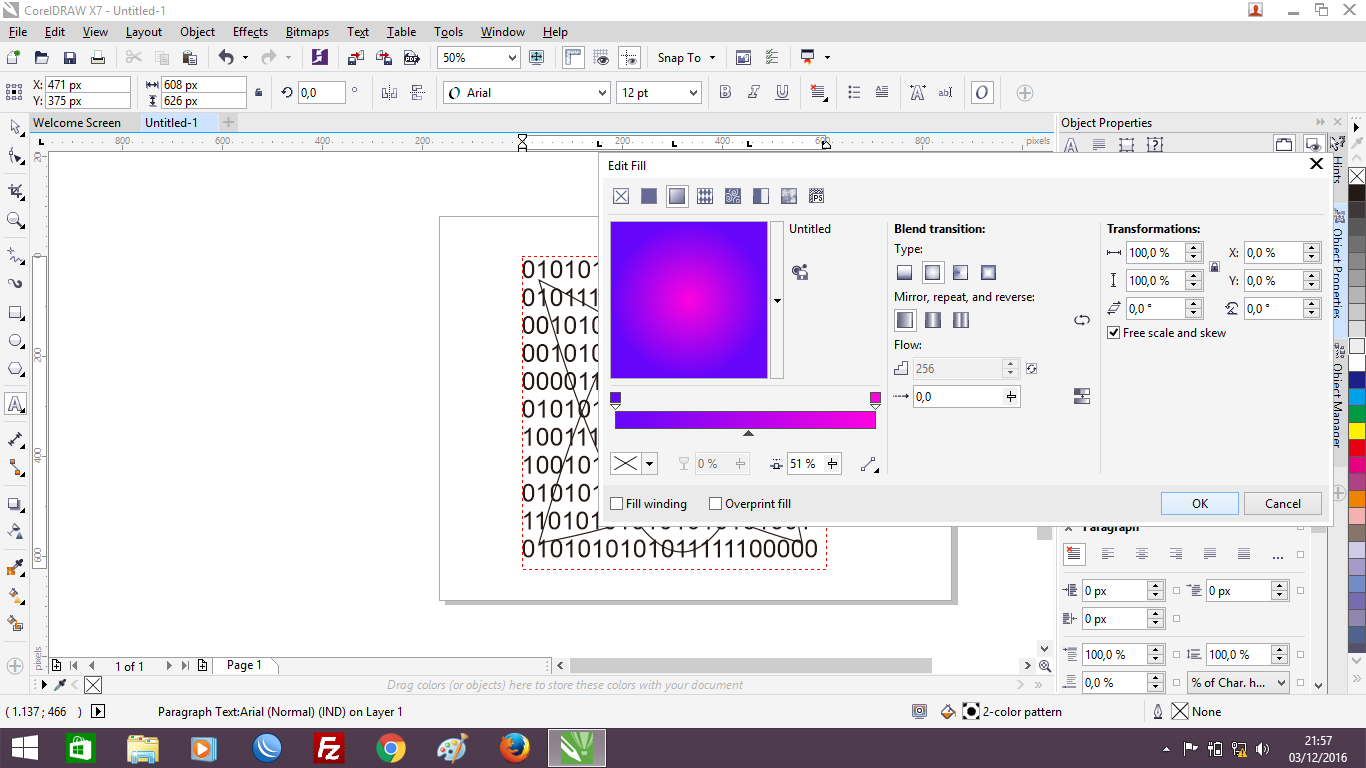Open the fountain fill picker dropdown arrow
Image resolution: width=1366 pixels, height=768 pixels.
(777, 300)
